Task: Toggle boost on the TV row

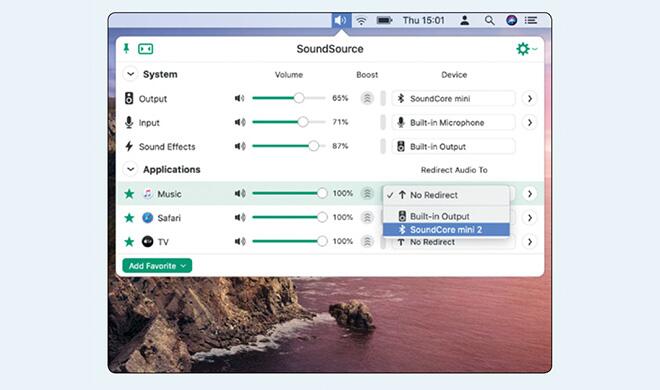Action: pyautogui.click(x=367, y=241)
